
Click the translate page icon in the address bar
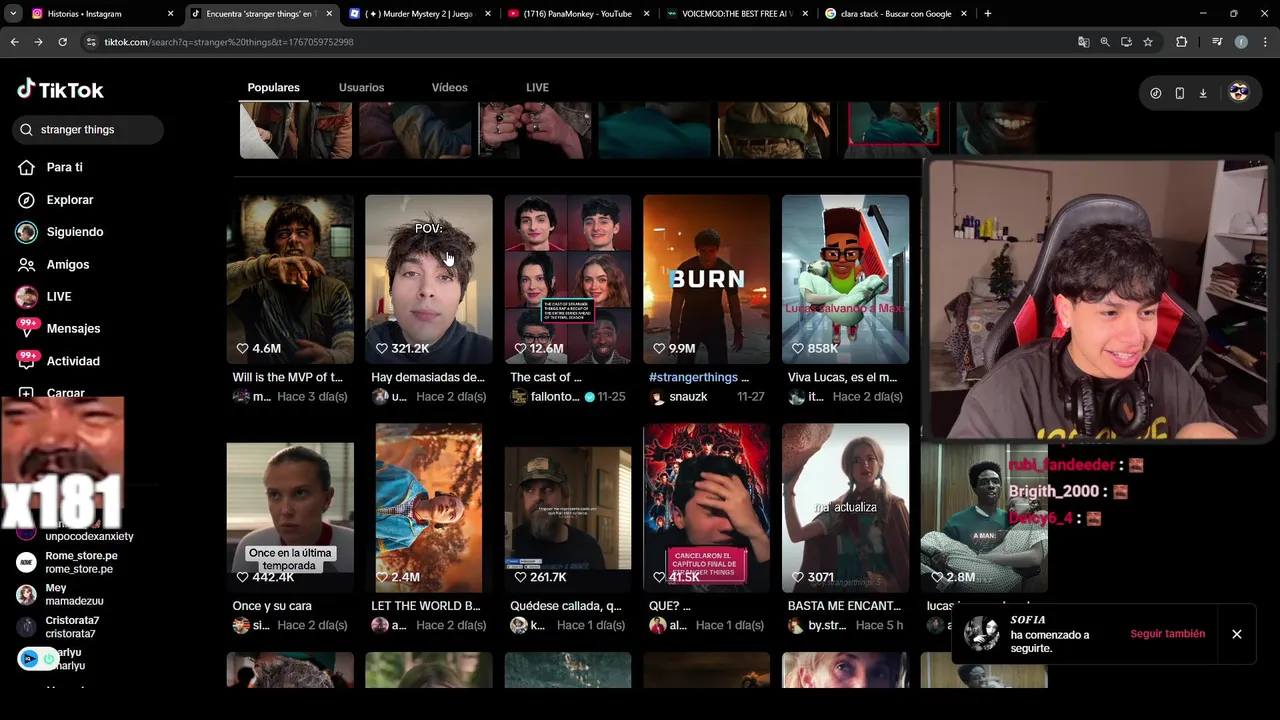tap(1083, 42)
